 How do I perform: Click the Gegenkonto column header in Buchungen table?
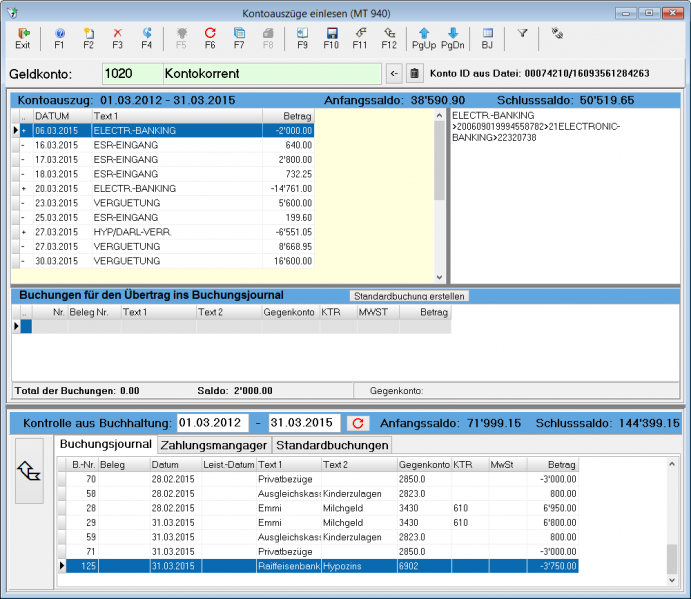pos(290,313)
